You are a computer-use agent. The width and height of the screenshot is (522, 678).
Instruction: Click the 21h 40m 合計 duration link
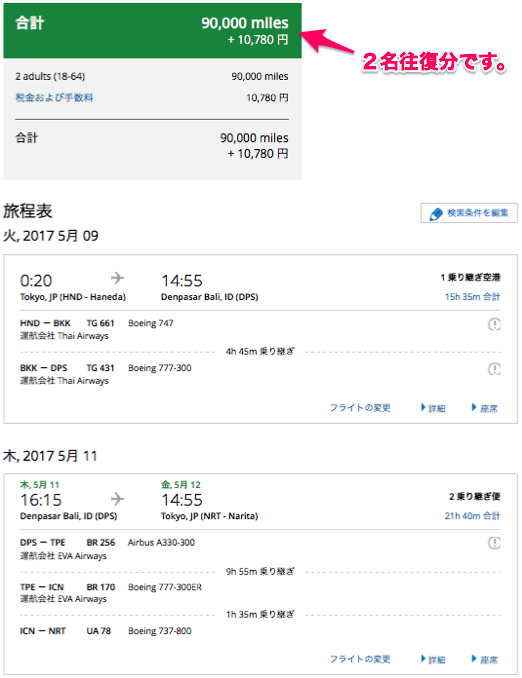[x=473, y=515]
